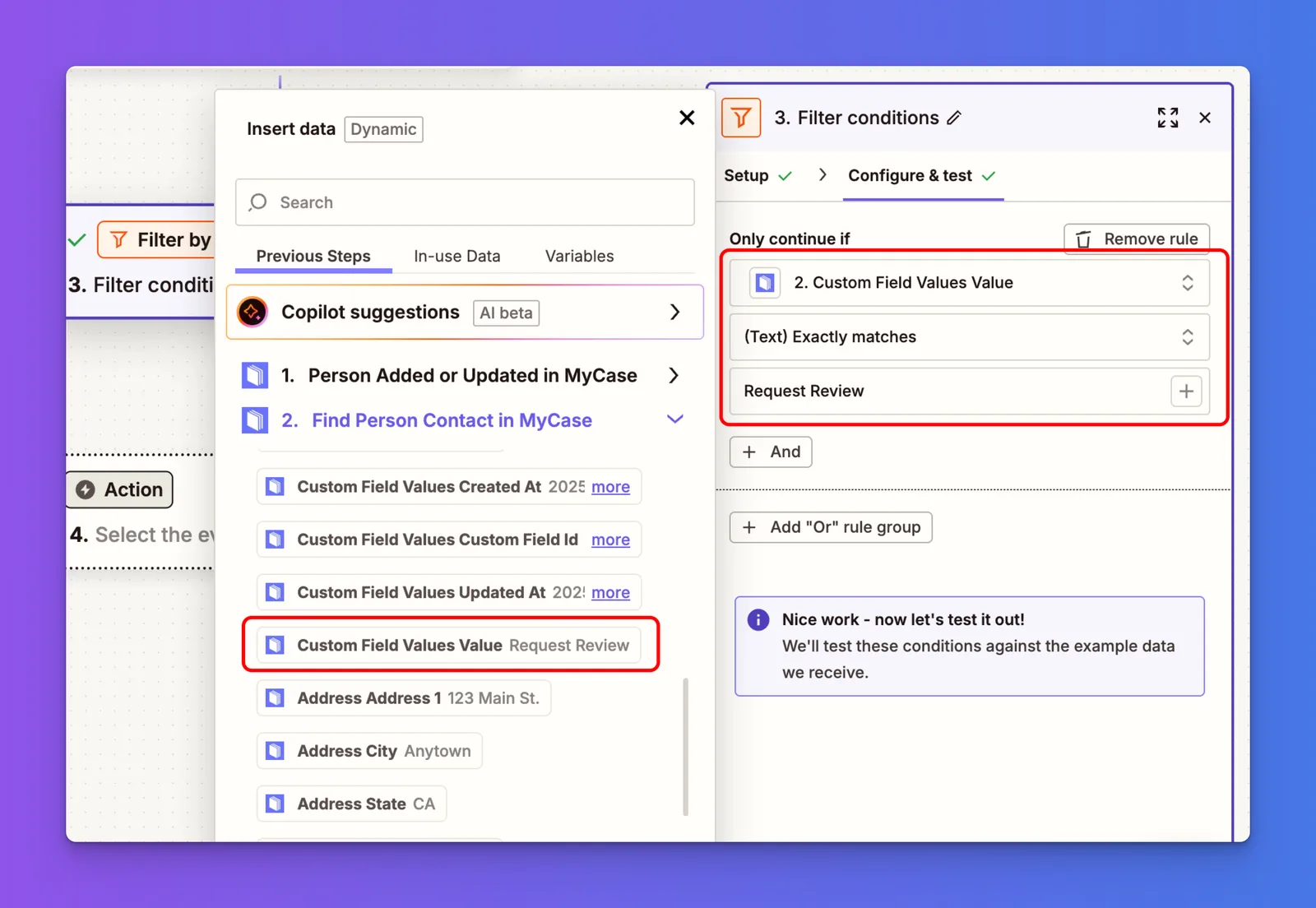Show more of Custom Field Values Created At

coord(610,487)
